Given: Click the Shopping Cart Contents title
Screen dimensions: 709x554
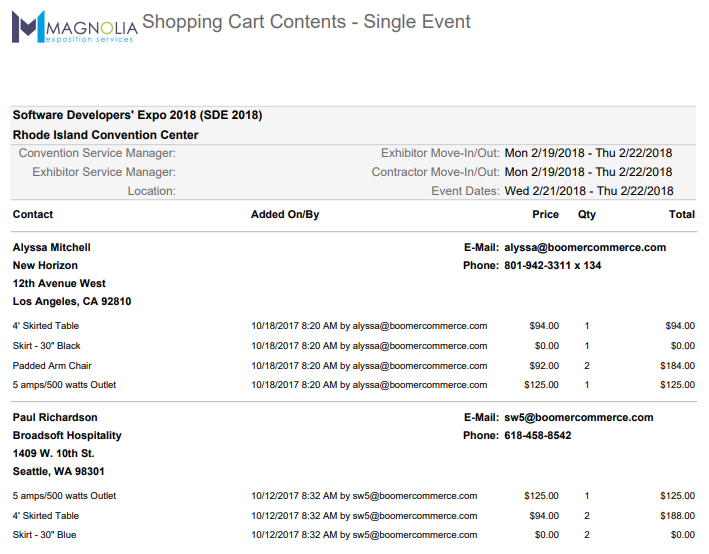Looking at the screenshot, I should [x=306, y=21].
